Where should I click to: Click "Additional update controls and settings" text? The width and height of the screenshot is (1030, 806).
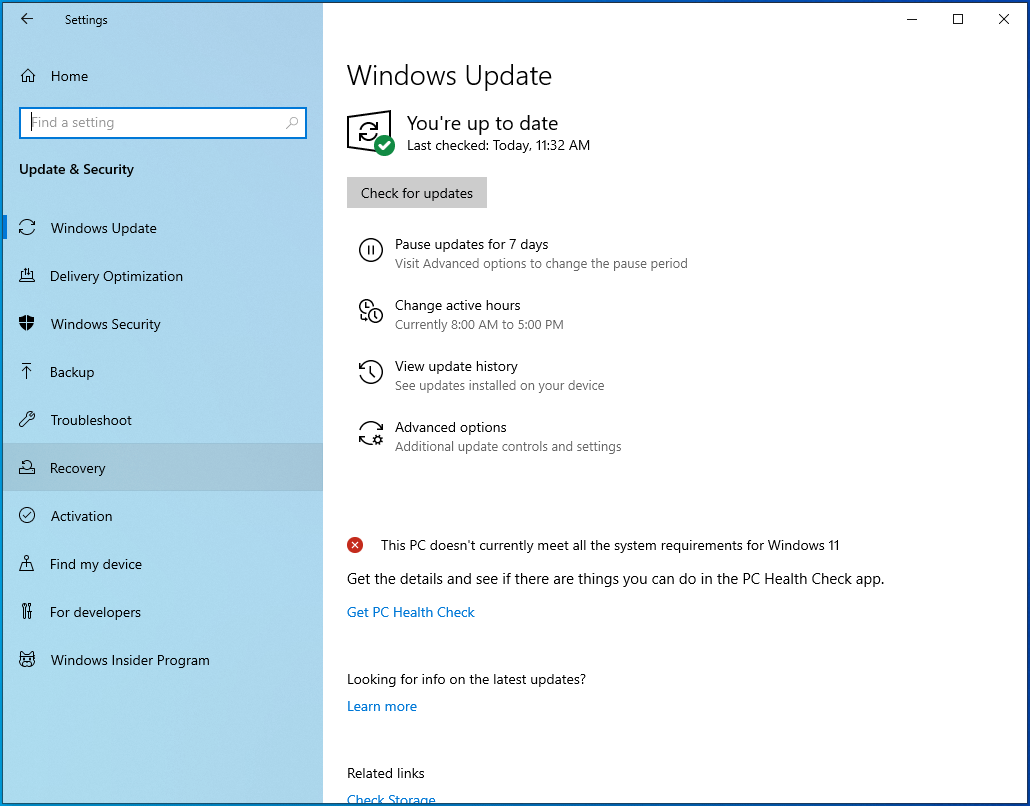pos(508,447)
